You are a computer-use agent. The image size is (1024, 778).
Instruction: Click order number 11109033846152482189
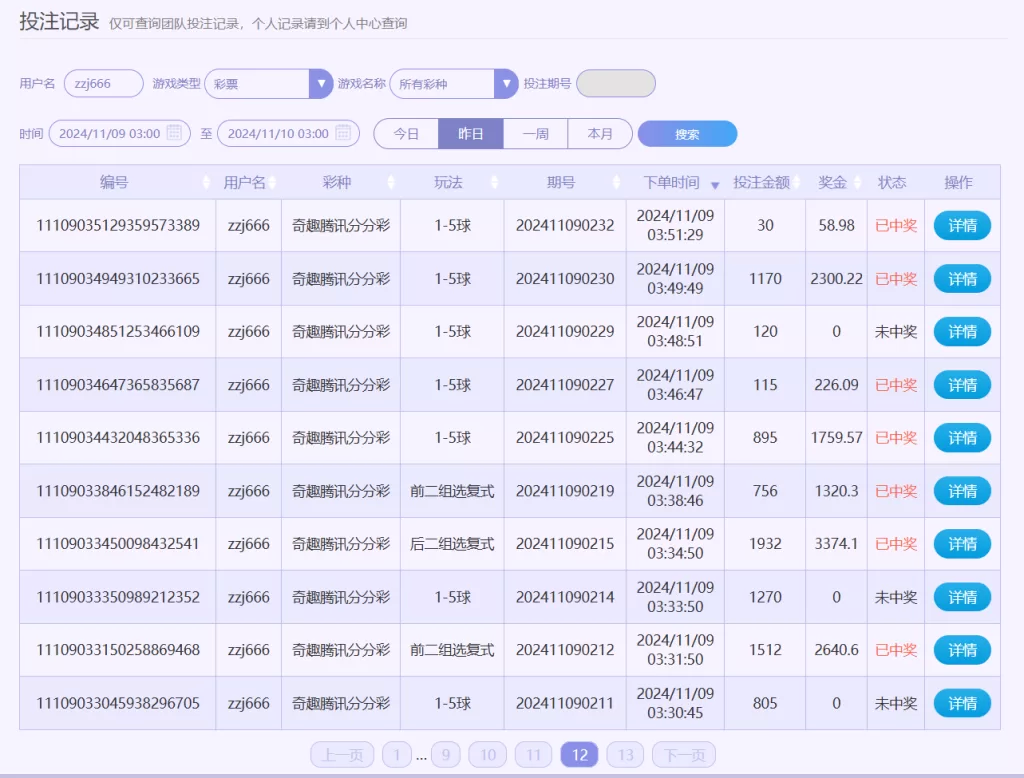118,491
